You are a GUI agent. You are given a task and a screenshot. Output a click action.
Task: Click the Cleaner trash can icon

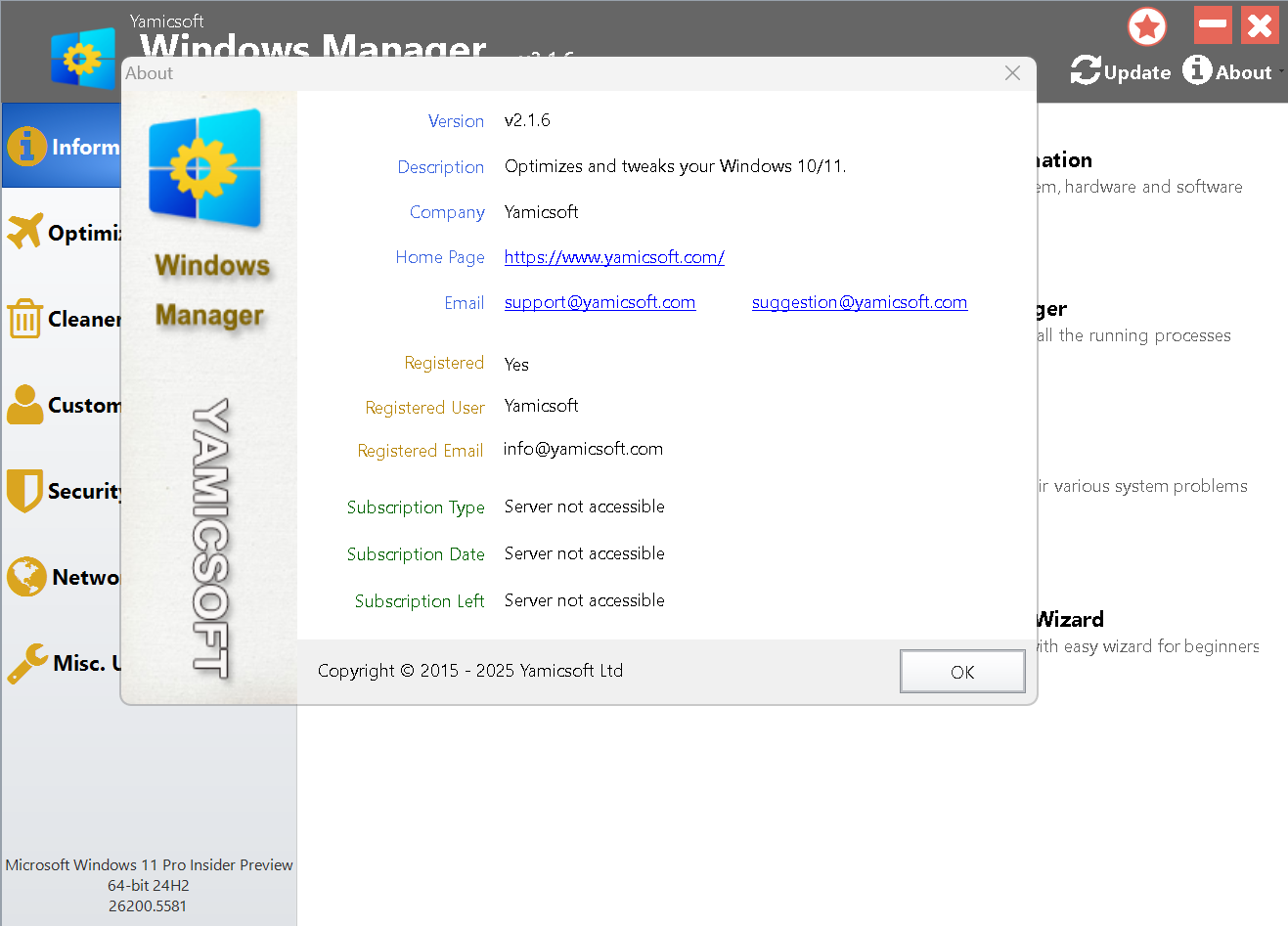(24, 319)
